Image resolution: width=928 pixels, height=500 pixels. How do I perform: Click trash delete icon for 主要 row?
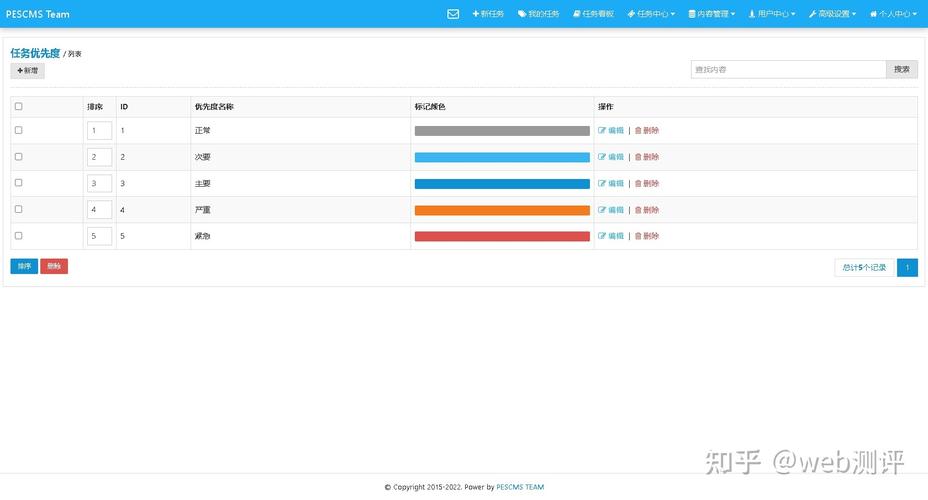click(x=638, y=183)
